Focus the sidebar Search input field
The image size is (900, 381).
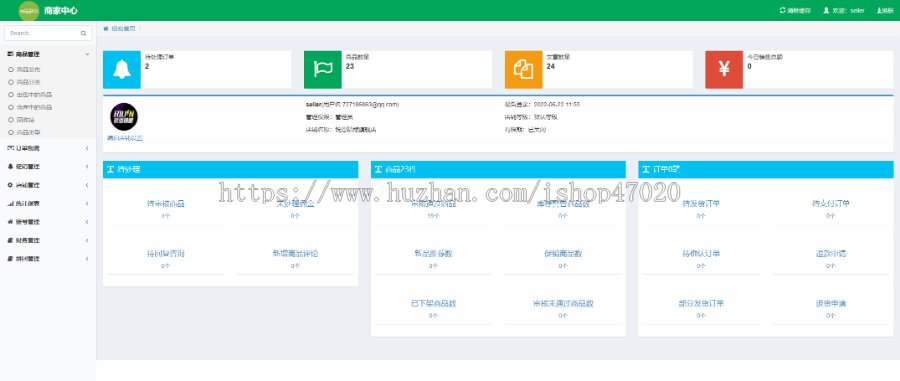tap(48, 33)
